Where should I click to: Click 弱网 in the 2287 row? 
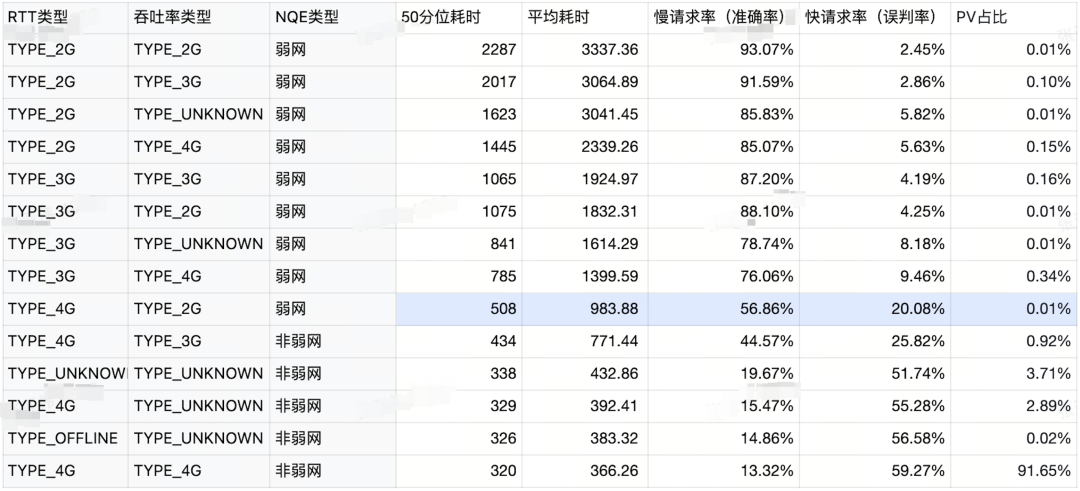(x=333, y=50)
